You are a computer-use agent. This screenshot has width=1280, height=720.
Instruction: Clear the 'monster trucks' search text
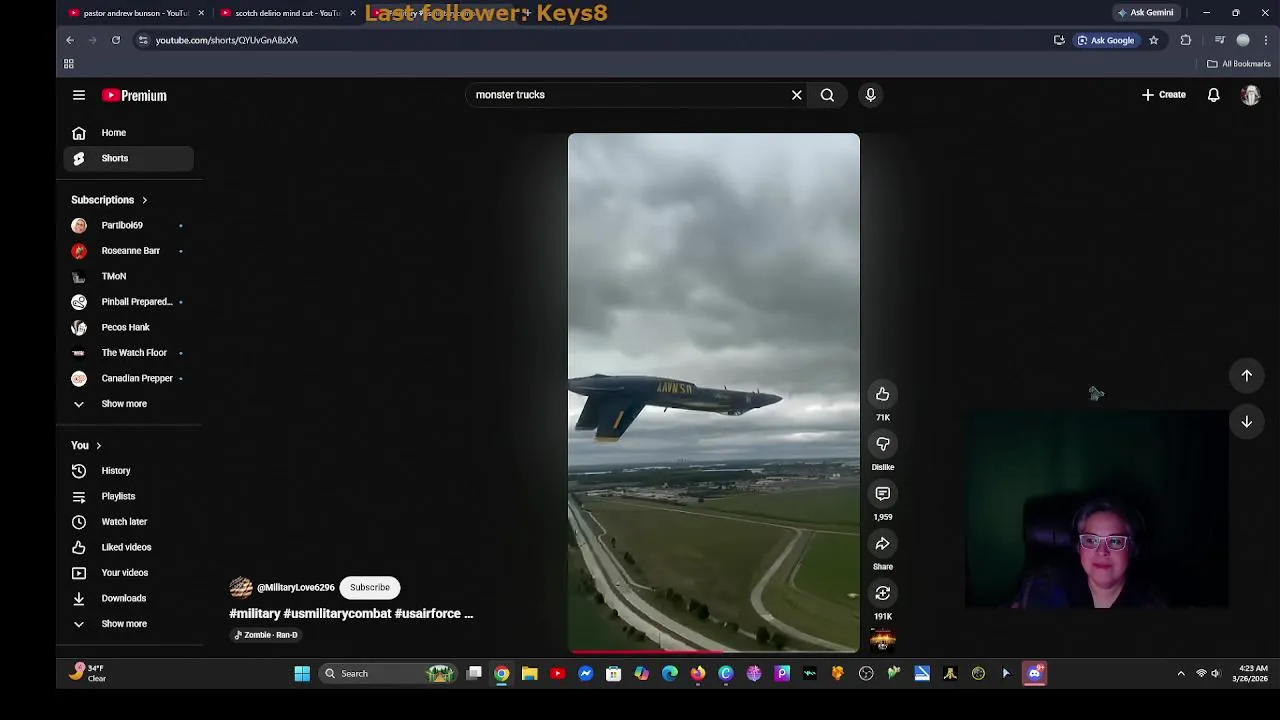click(x=797, y=95)
